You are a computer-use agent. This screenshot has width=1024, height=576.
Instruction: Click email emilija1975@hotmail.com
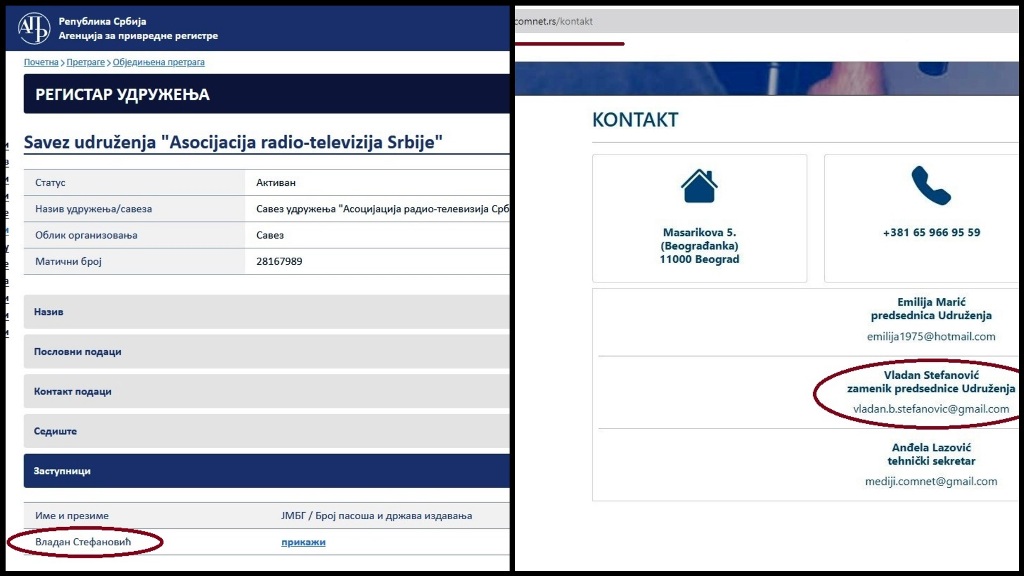pyautogui.click(x=931, y=336)
